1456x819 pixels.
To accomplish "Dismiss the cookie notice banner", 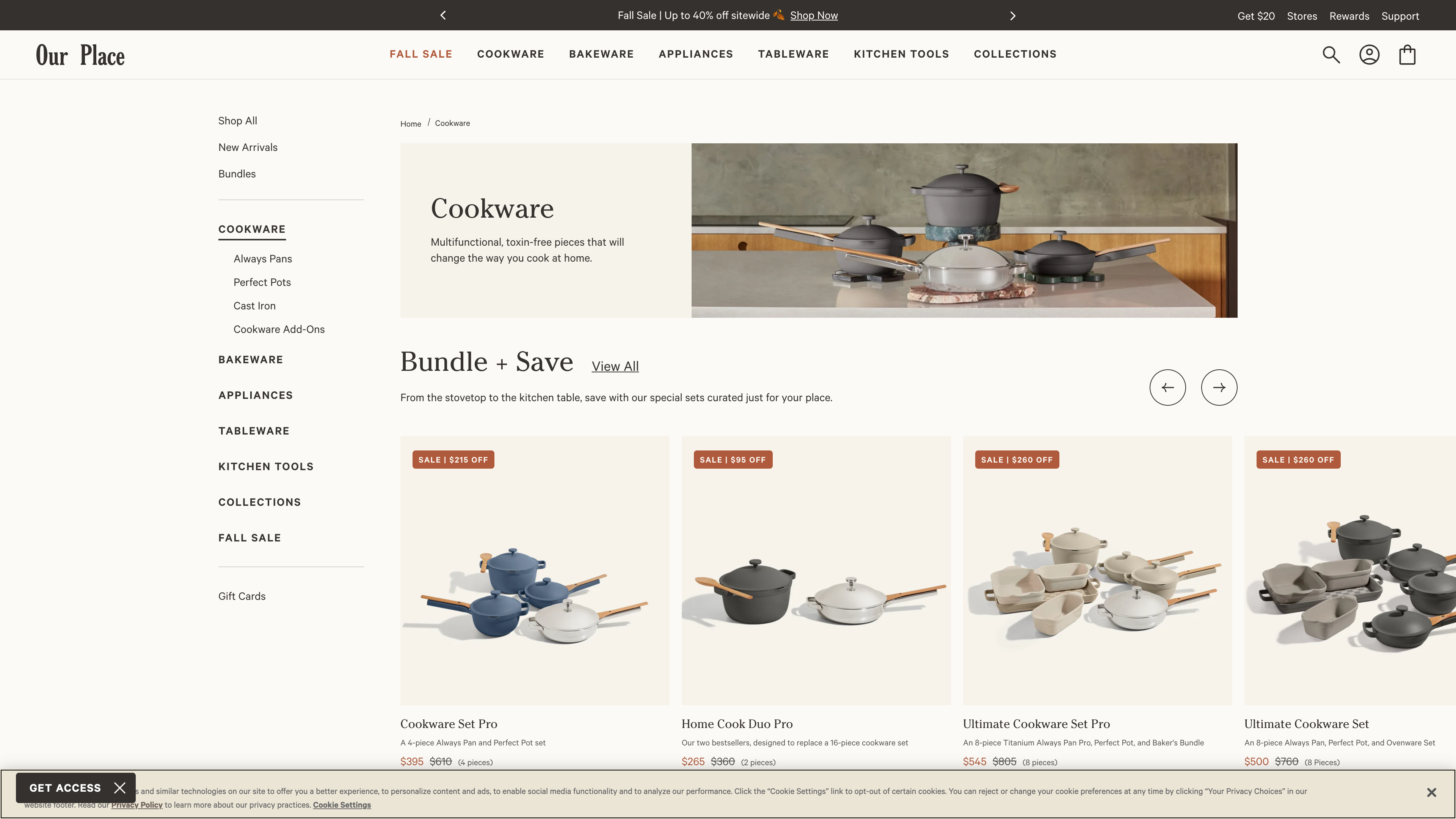I will pyautogui.click(x=1431, y=792).
